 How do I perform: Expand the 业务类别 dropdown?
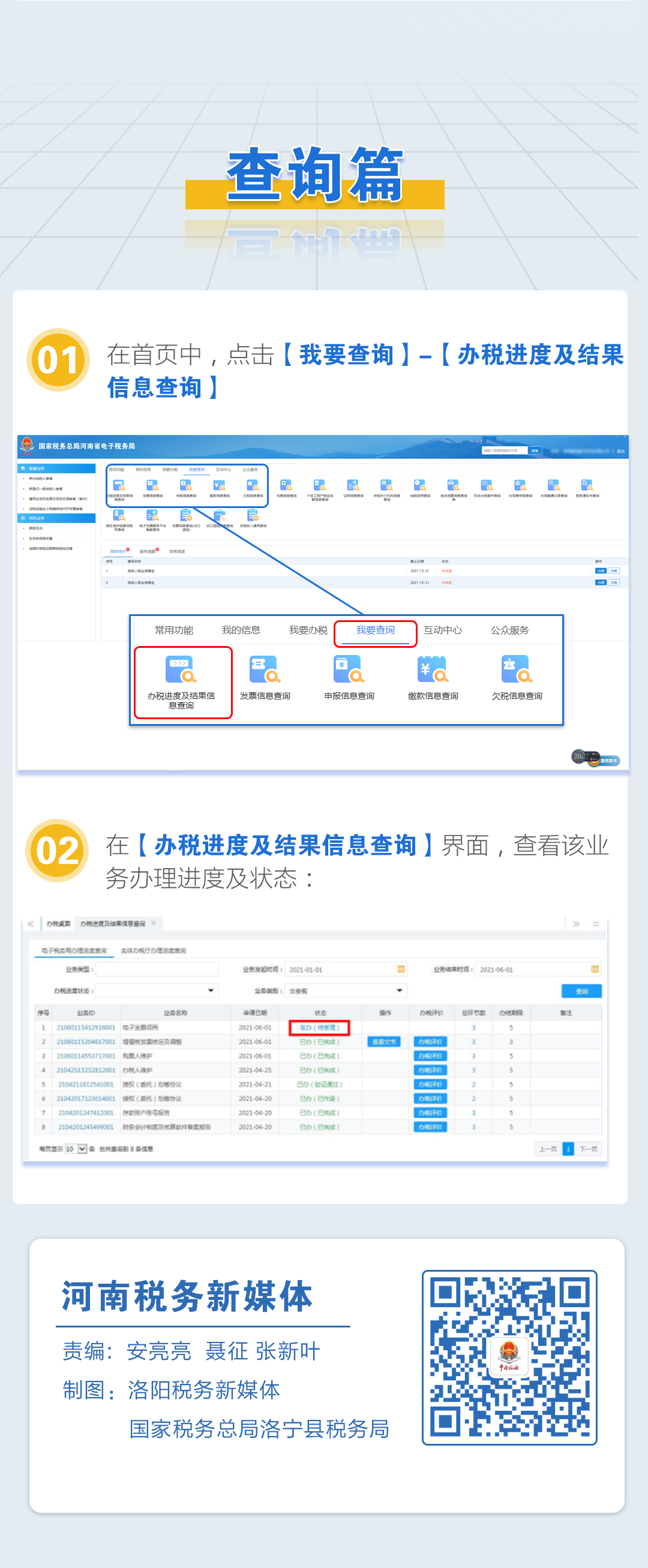coord(400,990)
